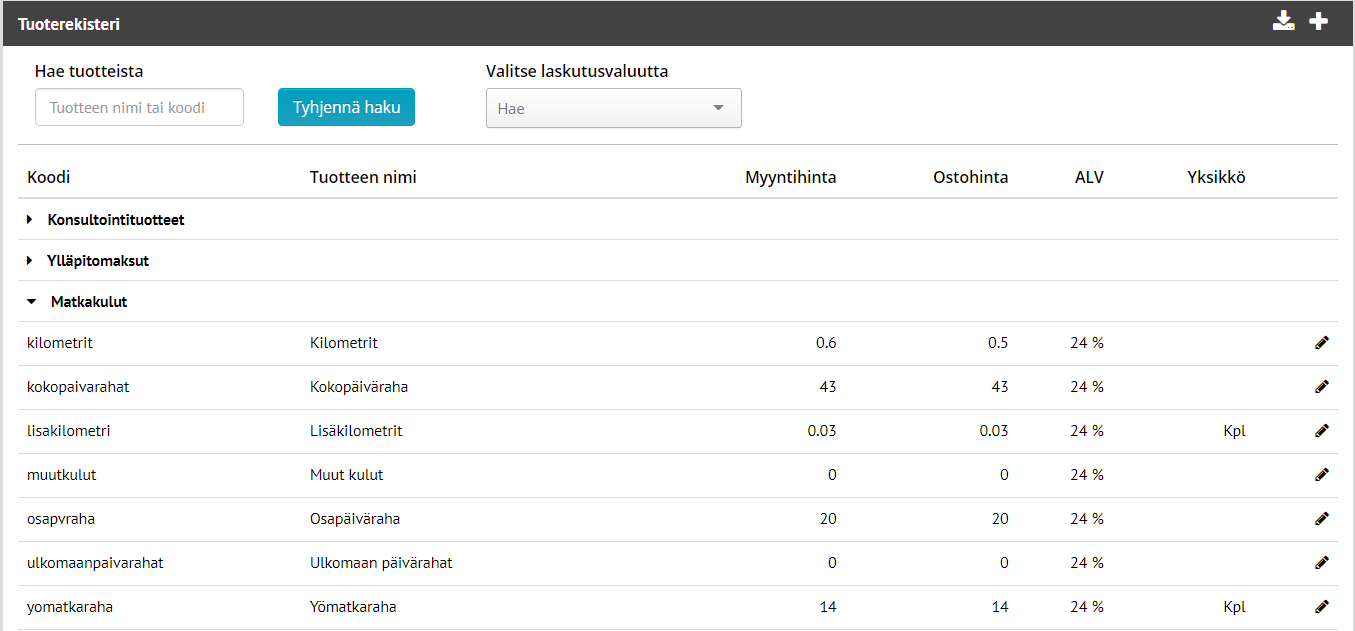Edit the yomatkaraha product row
The image size is (1355, 631).
click(x=1322, y=607)
